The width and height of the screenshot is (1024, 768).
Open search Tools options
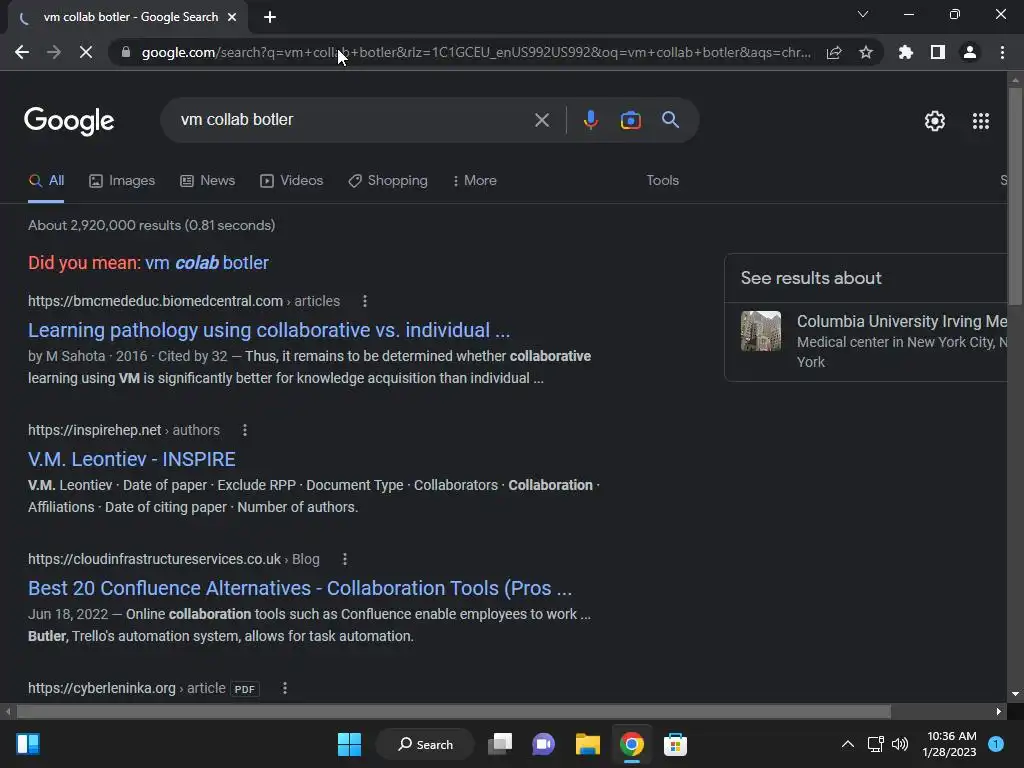[x=662, y=180]
